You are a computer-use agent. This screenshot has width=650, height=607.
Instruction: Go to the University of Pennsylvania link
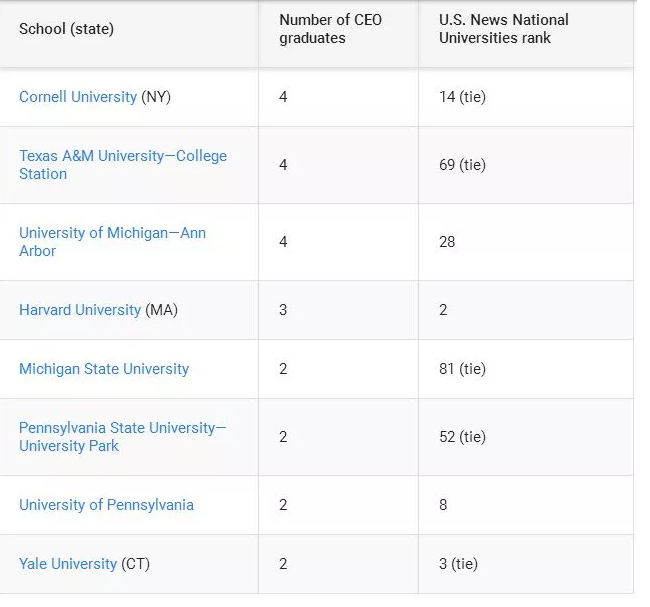(x=107, y=505)
